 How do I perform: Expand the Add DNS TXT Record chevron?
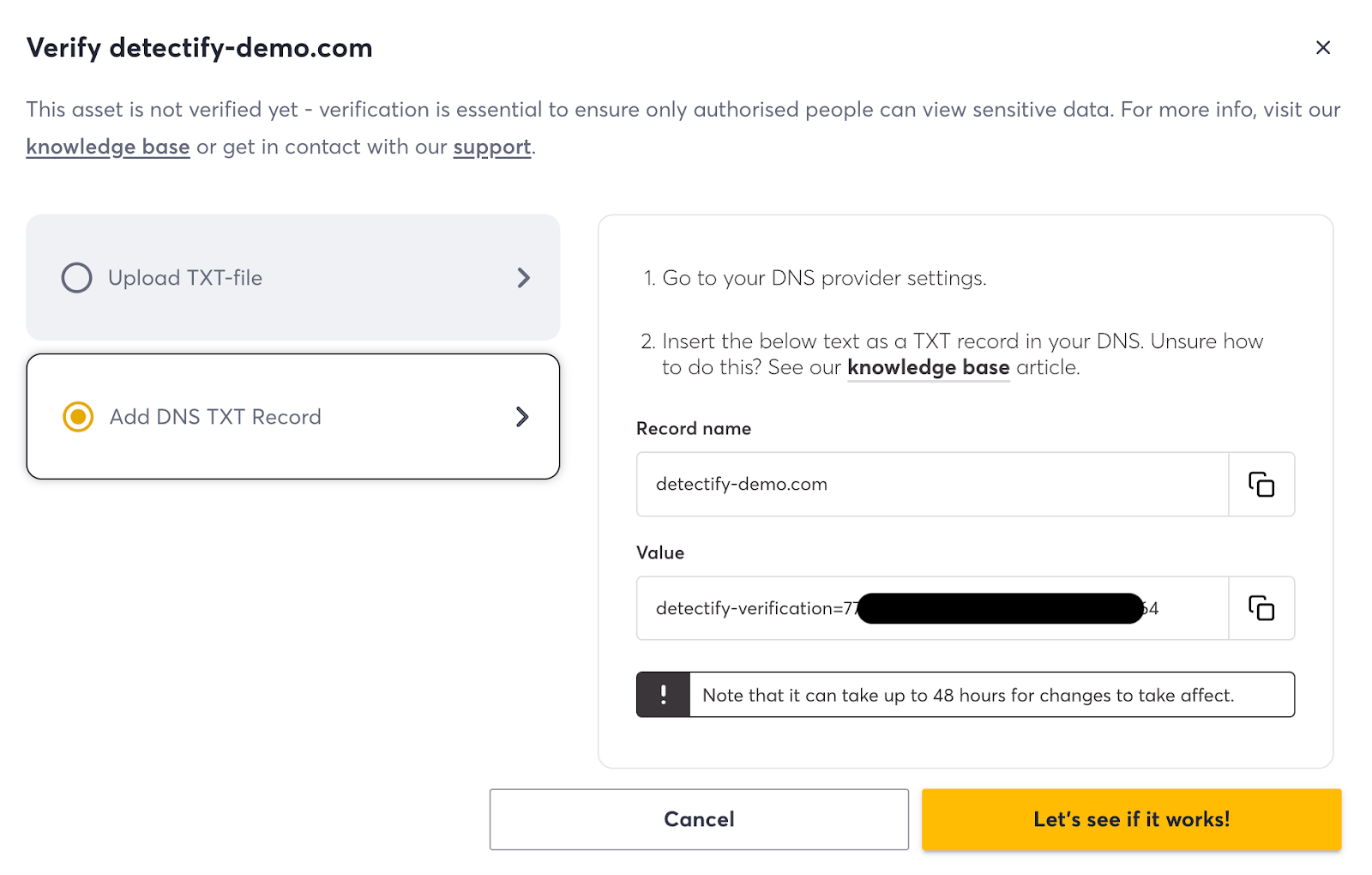click(x=522, y=417)
